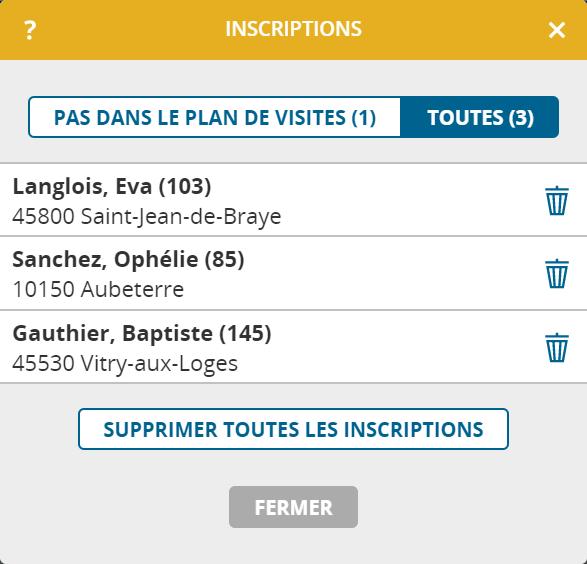Screen dimensions: 587x564
Task: Click the Fermer button
Action: [x=293, y=507]
